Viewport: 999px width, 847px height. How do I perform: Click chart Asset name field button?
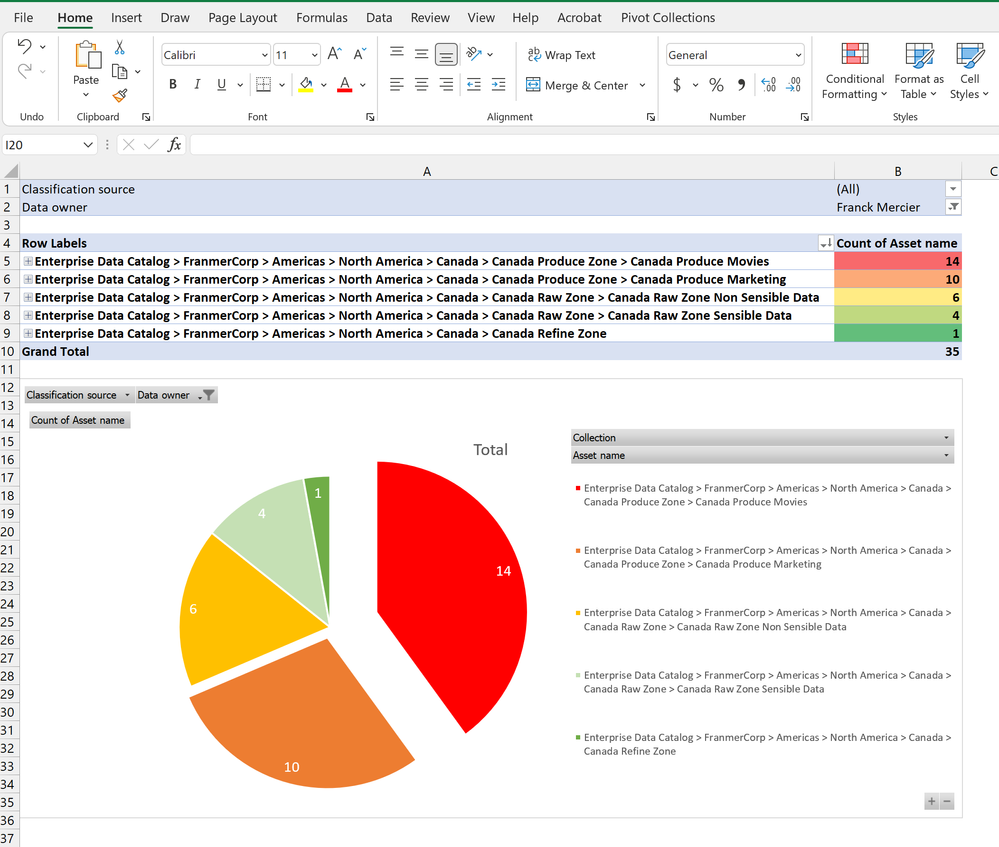[762, 456]
